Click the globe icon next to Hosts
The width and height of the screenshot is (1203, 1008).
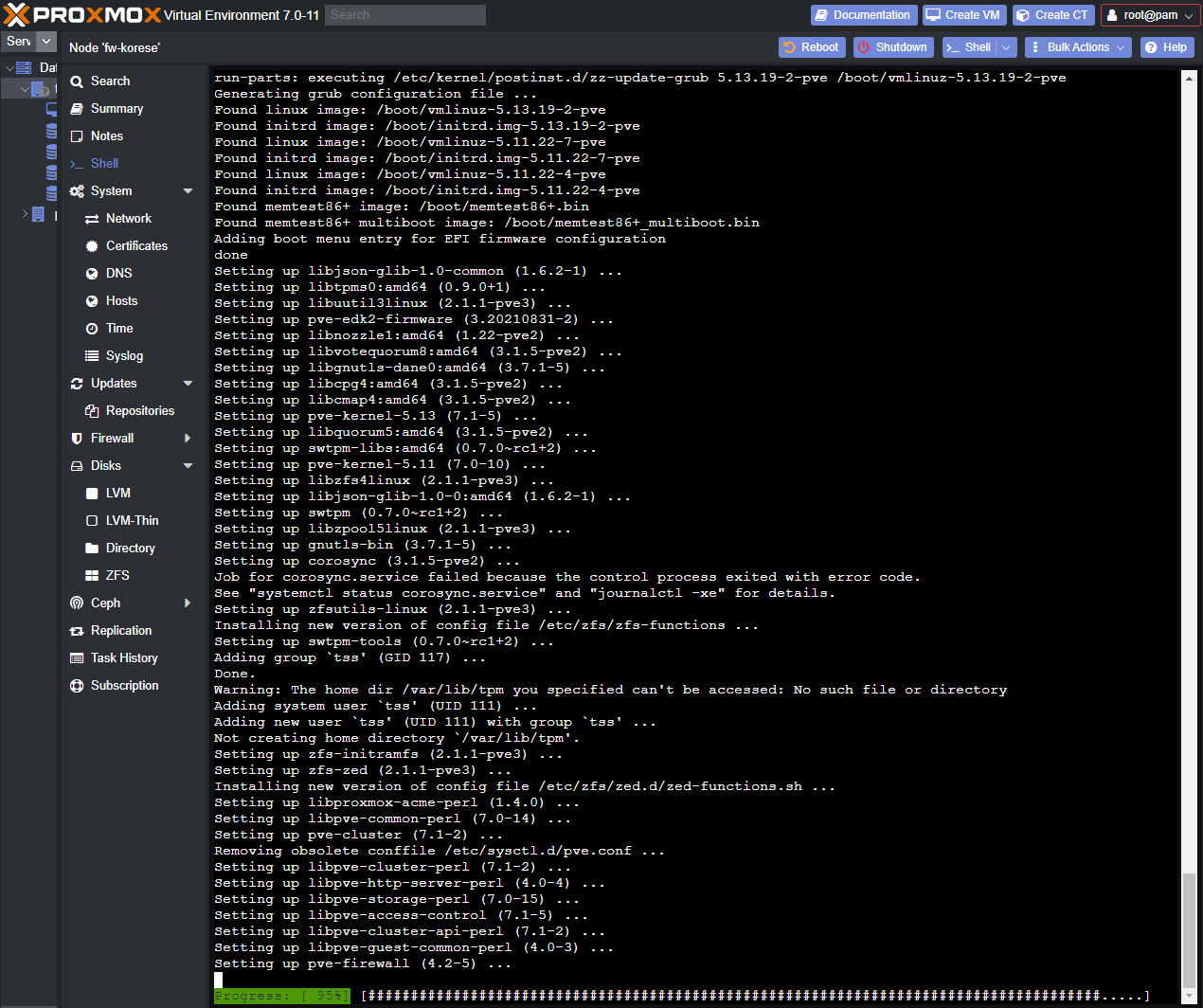pyautogui.click(x=92, y=301)
